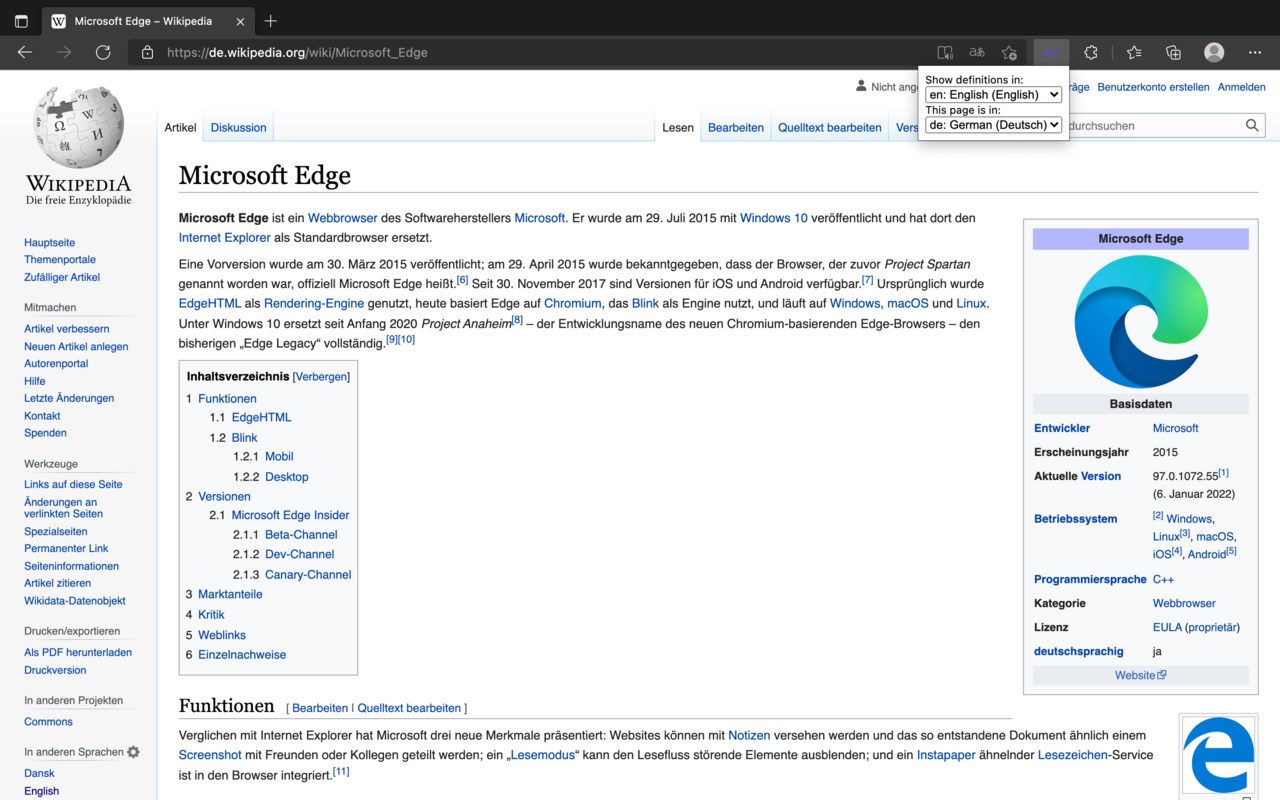1280x800 pixels.
Task: Open the translate page icon
Action: click(x=977, y=53)
